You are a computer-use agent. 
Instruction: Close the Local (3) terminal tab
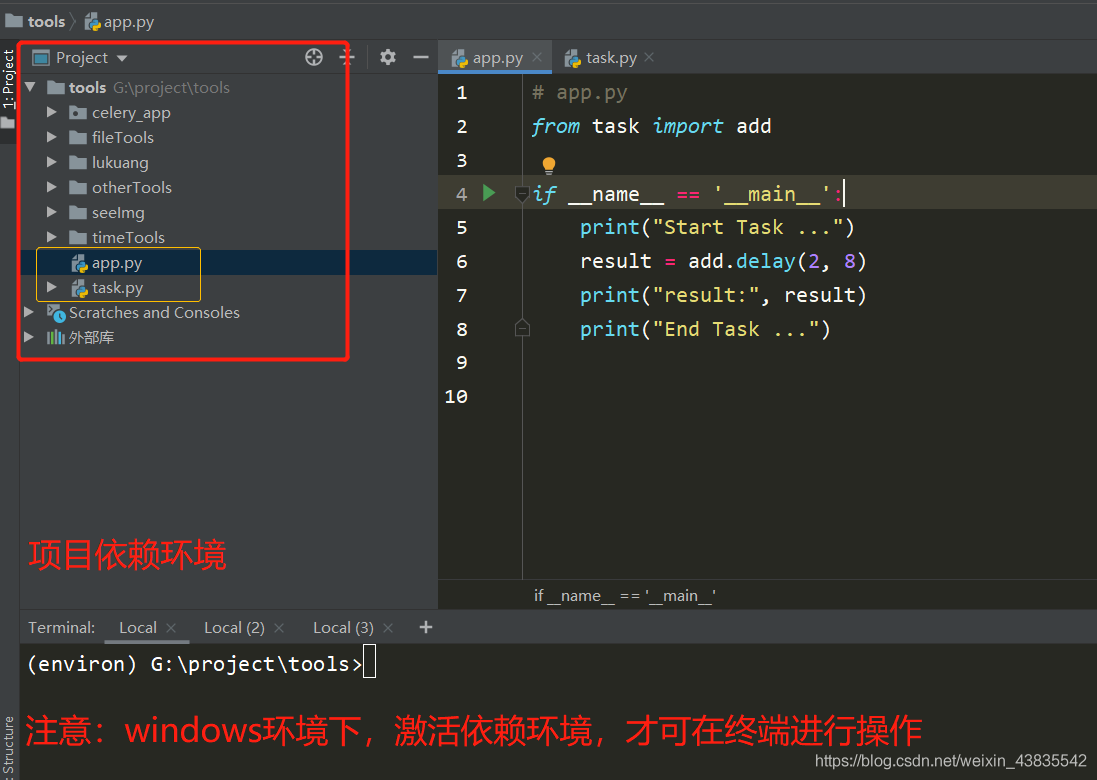tap(388, 628)
